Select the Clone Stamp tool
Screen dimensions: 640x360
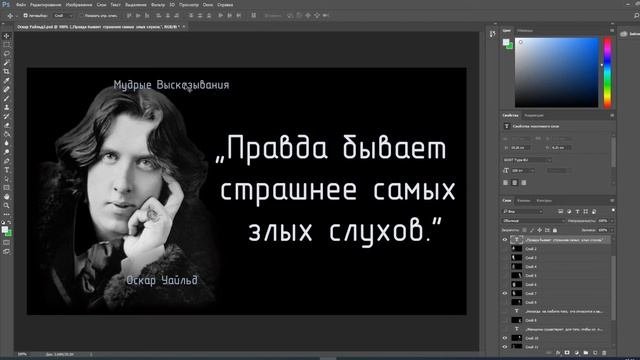[x=7, y=107]
